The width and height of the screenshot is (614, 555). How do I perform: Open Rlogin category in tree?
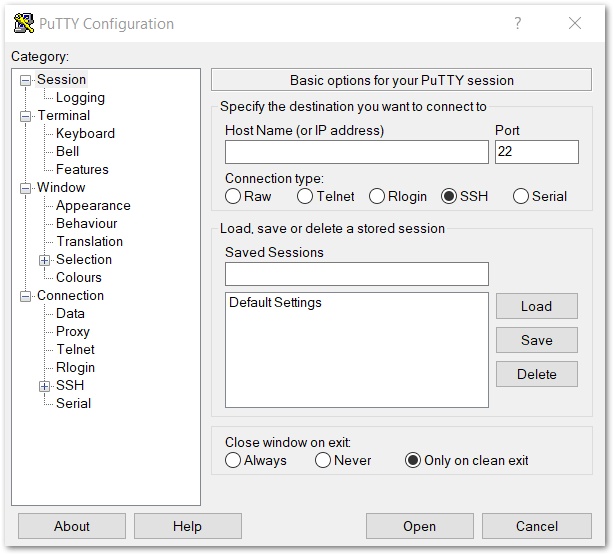76,368
